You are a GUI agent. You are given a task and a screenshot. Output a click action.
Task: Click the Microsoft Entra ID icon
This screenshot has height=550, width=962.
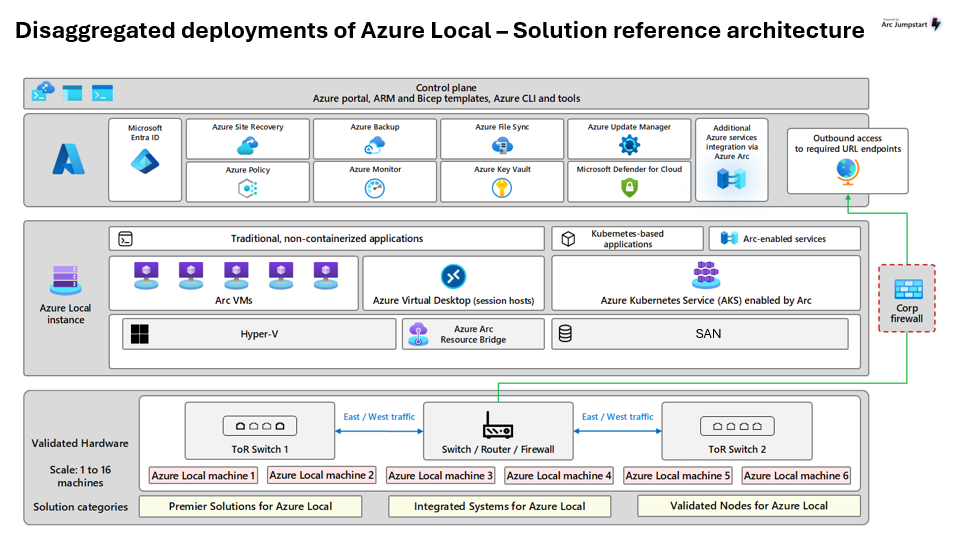145,161
